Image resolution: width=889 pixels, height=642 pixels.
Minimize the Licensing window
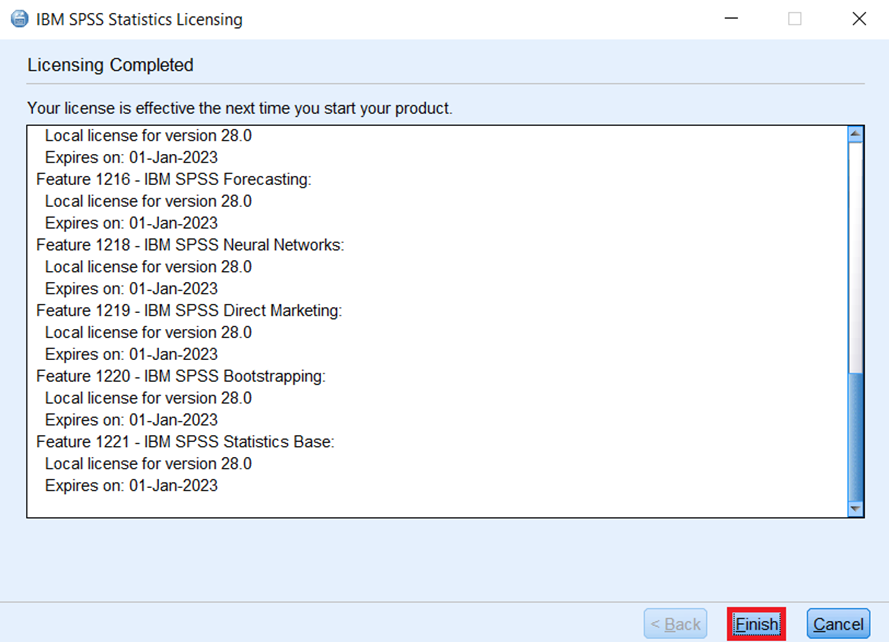(x=731, y=19)
